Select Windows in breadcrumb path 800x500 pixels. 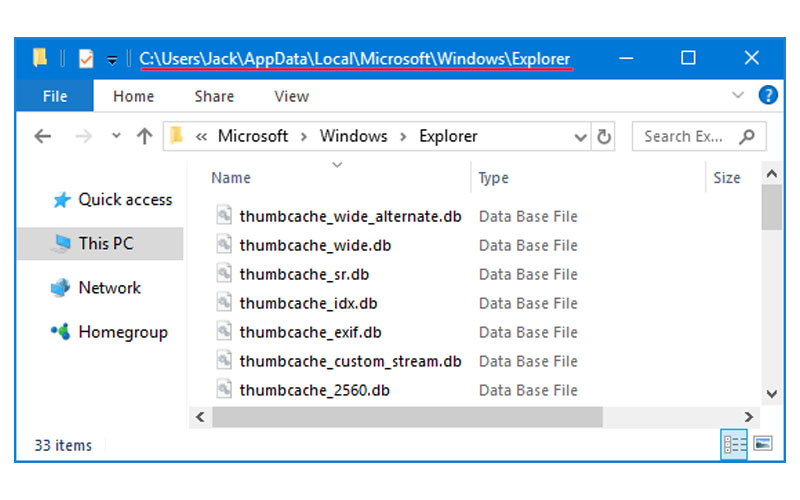[354, 136]
